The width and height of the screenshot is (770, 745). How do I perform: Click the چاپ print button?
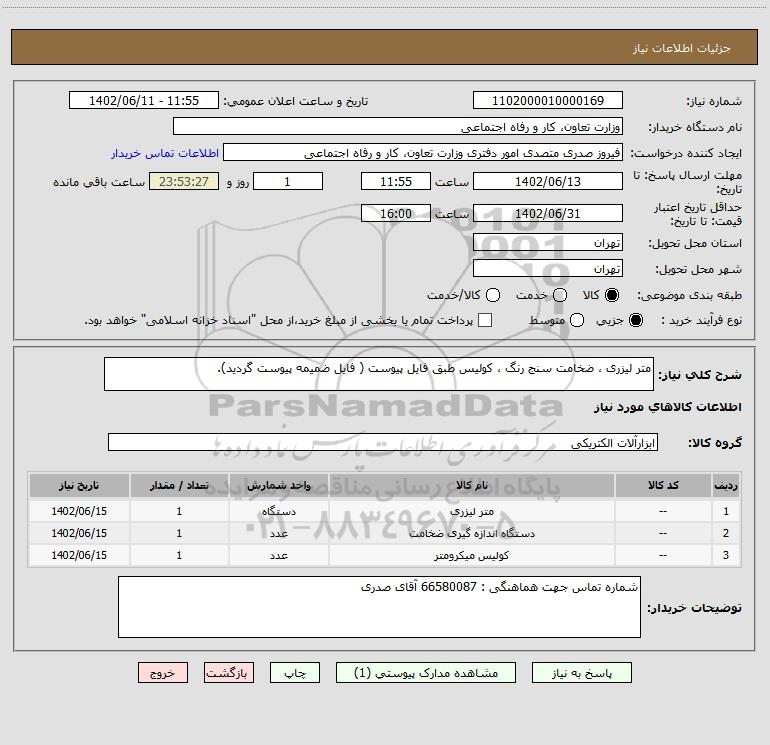tap(295, 673)
